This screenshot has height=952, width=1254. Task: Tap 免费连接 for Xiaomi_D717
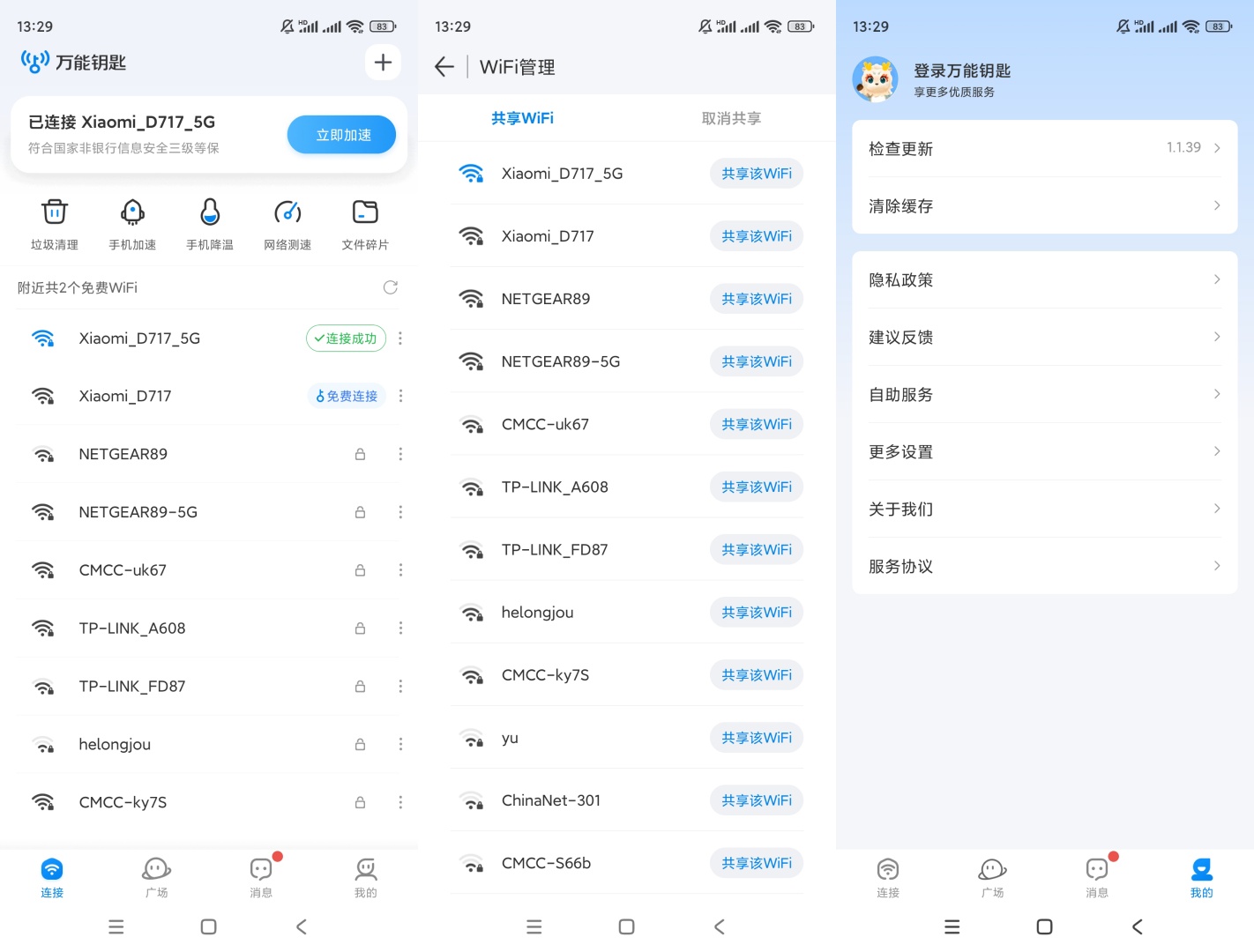coord(347,397)
